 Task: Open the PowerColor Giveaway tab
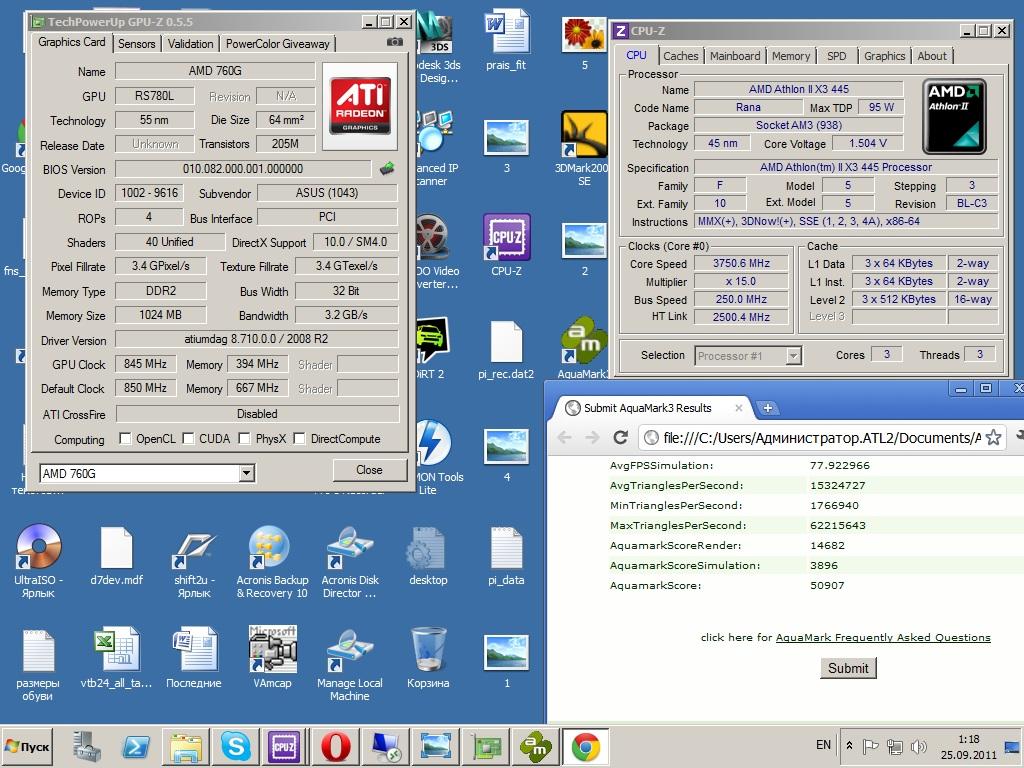(278, 44)
